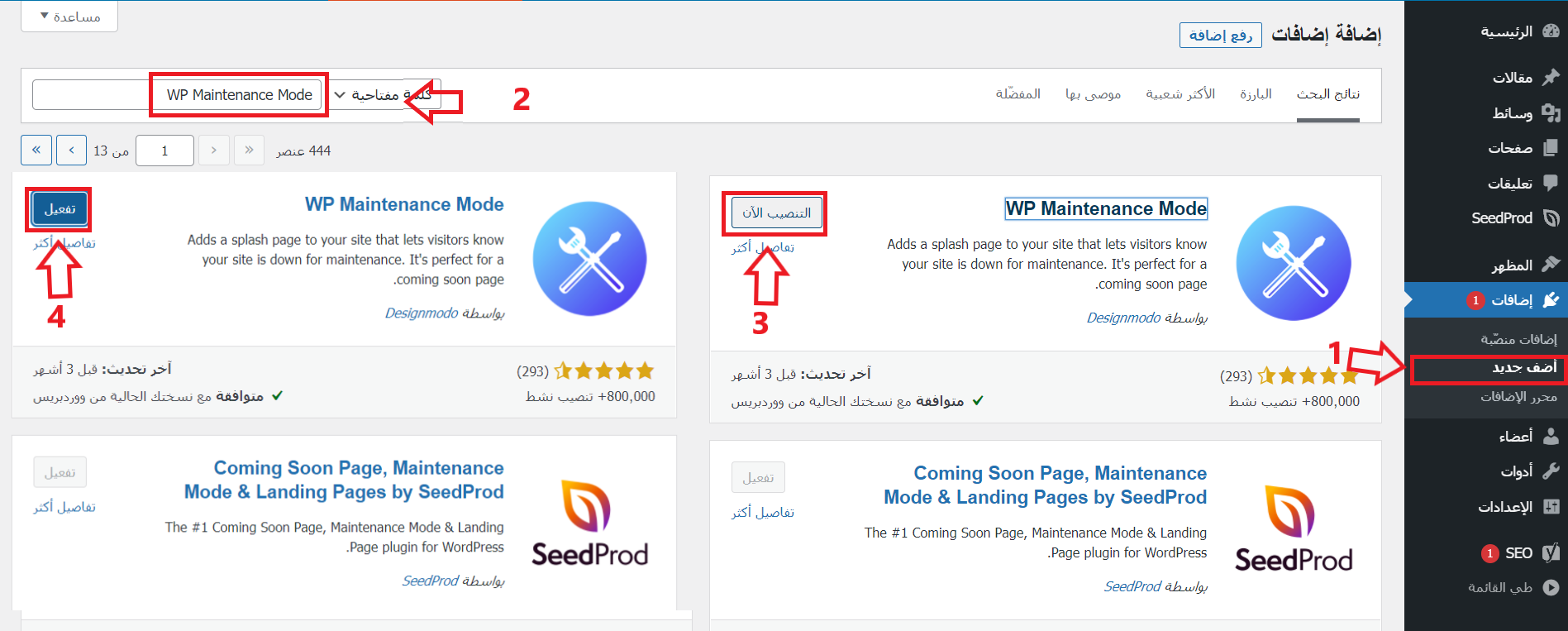Switch to the نتائج البحث tab
1568x631 pixels.
pos(1328,94)
